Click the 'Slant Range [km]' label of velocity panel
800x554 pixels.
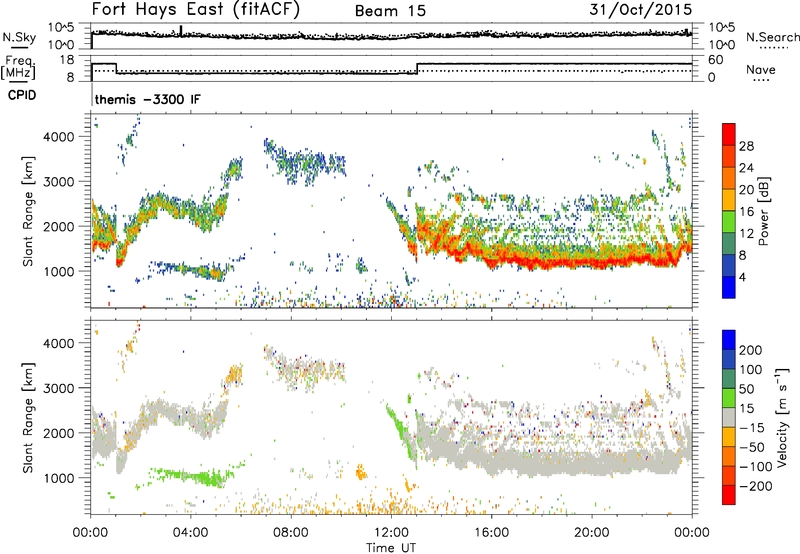(28, 417)
